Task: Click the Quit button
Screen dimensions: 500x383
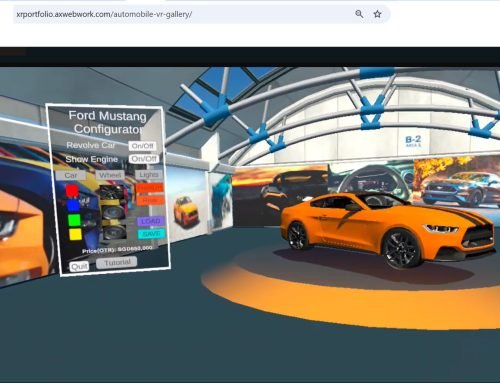Action: click(79, 266)
